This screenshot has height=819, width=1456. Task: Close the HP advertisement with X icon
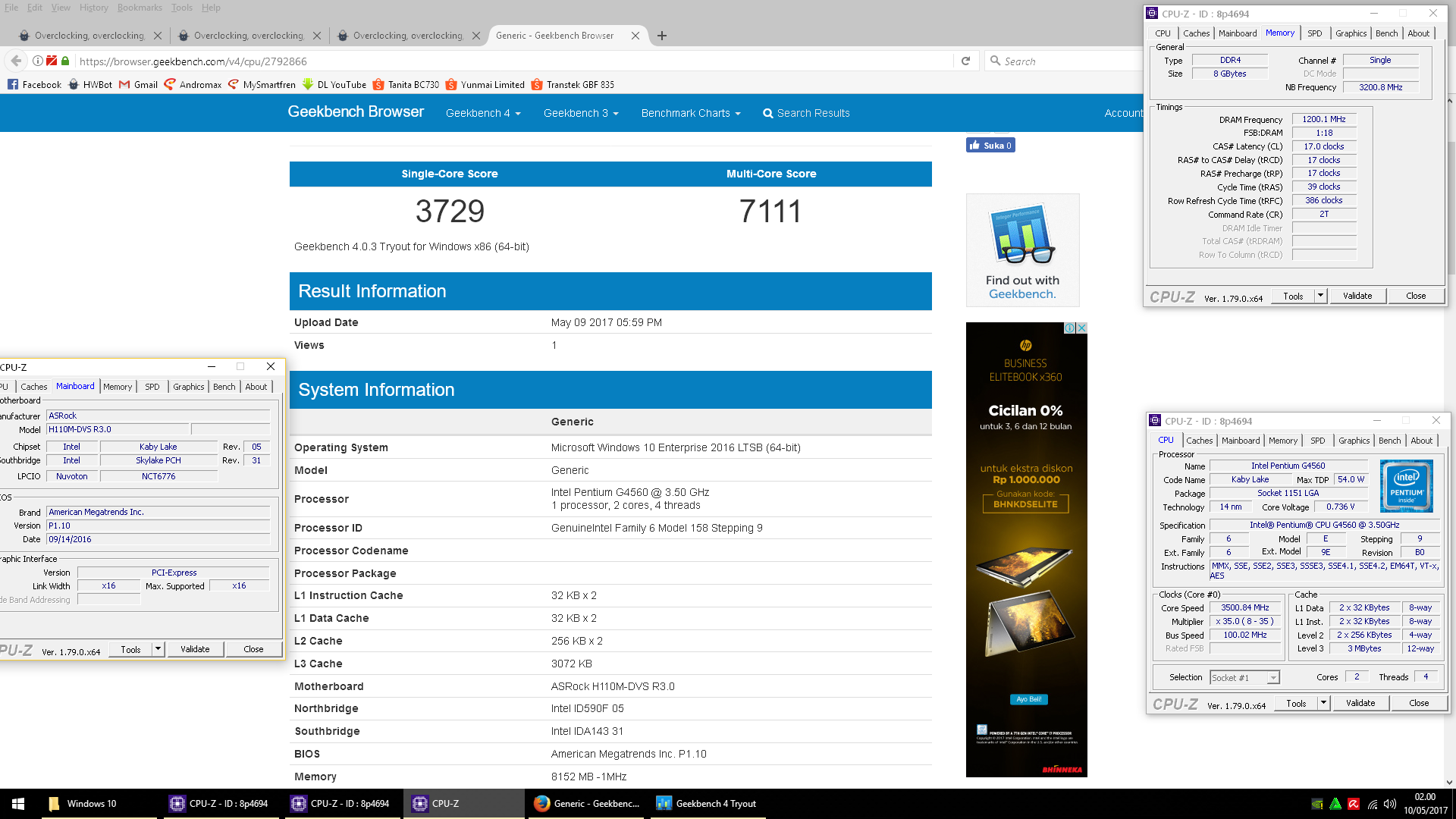[1082, 328]
